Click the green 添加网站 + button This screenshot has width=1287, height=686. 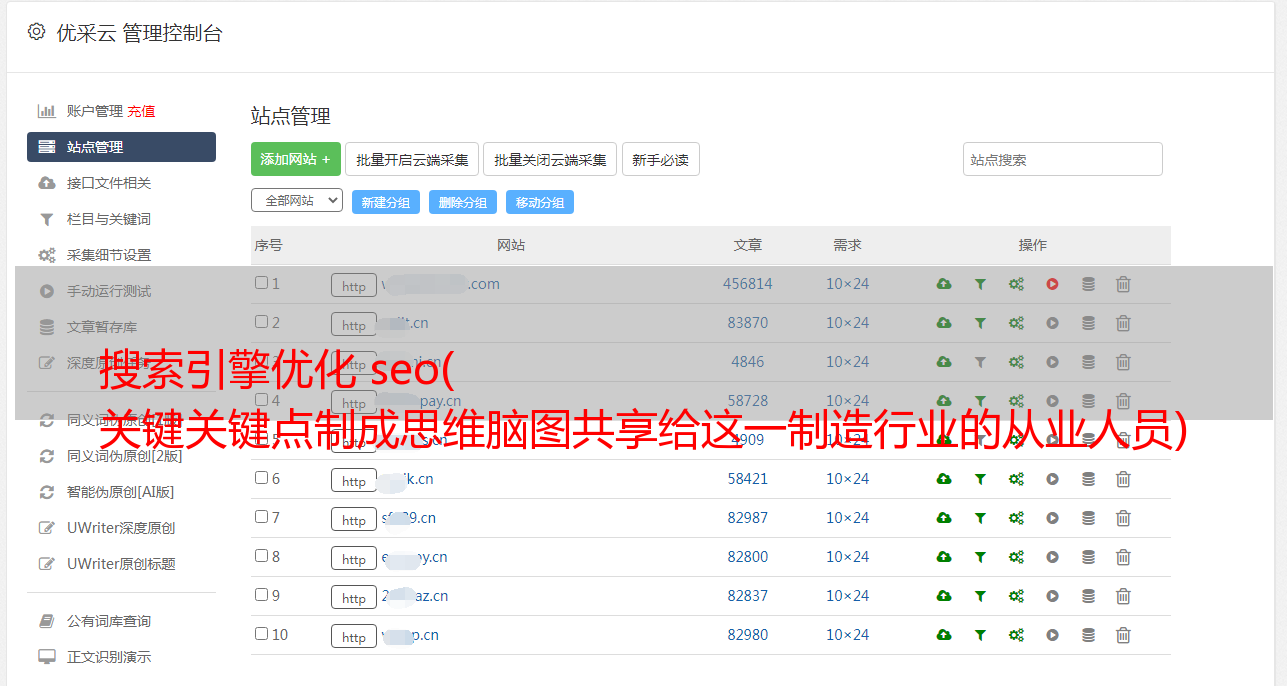[x=296, y=159]
